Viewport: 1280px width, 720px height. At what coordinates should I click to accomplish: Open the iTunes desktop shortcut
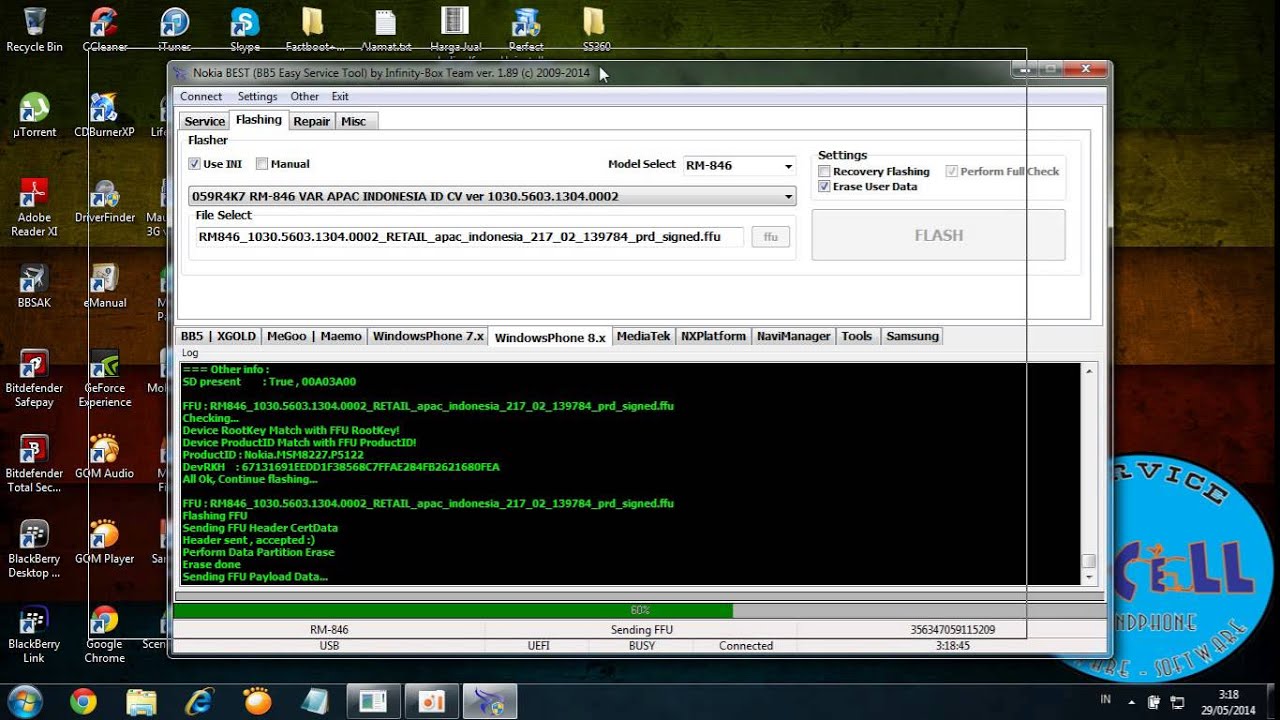click(x=175, y=29)
